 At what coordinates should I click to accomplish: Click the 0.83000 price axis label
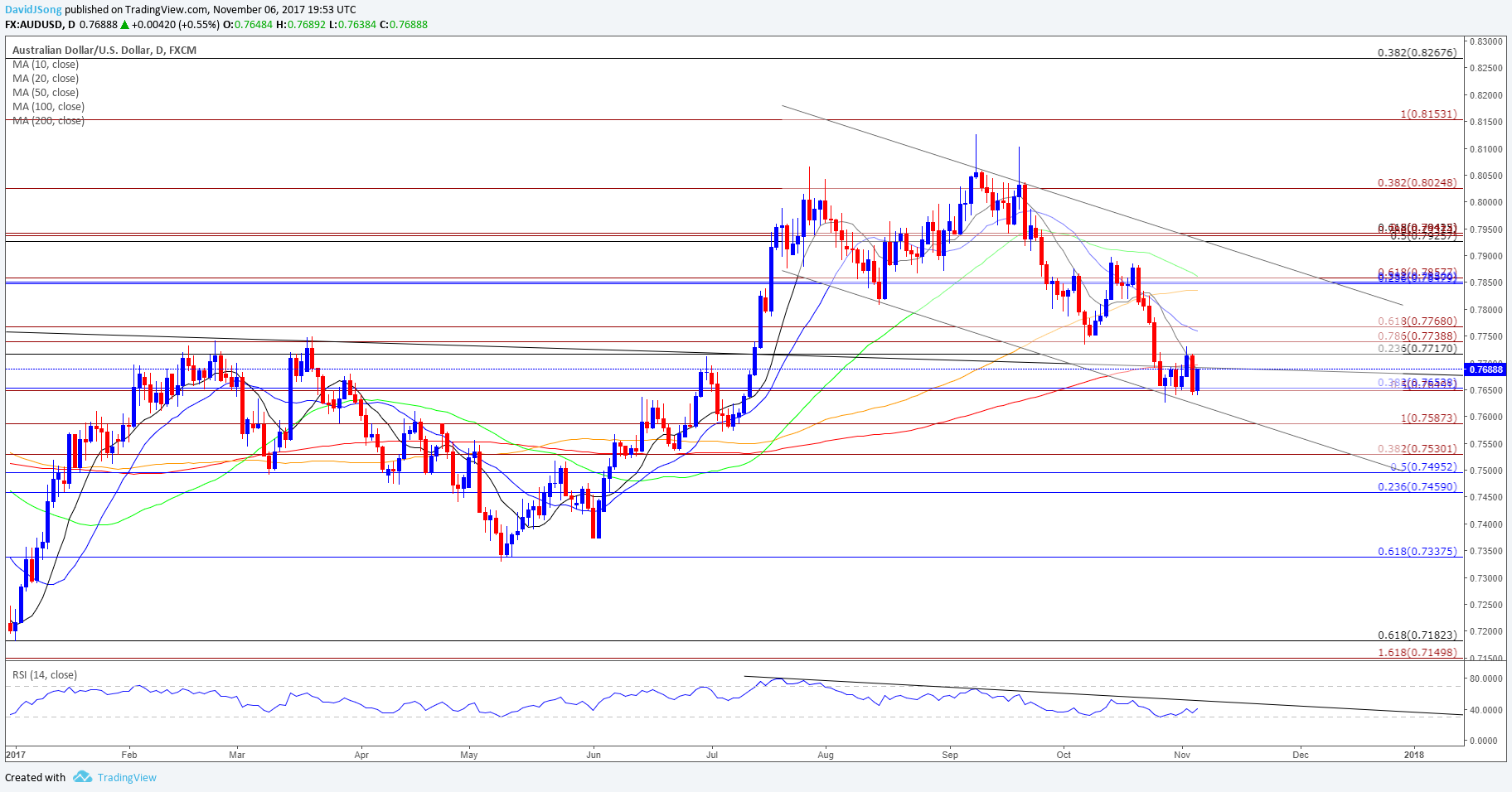[x=1486, y=41]
